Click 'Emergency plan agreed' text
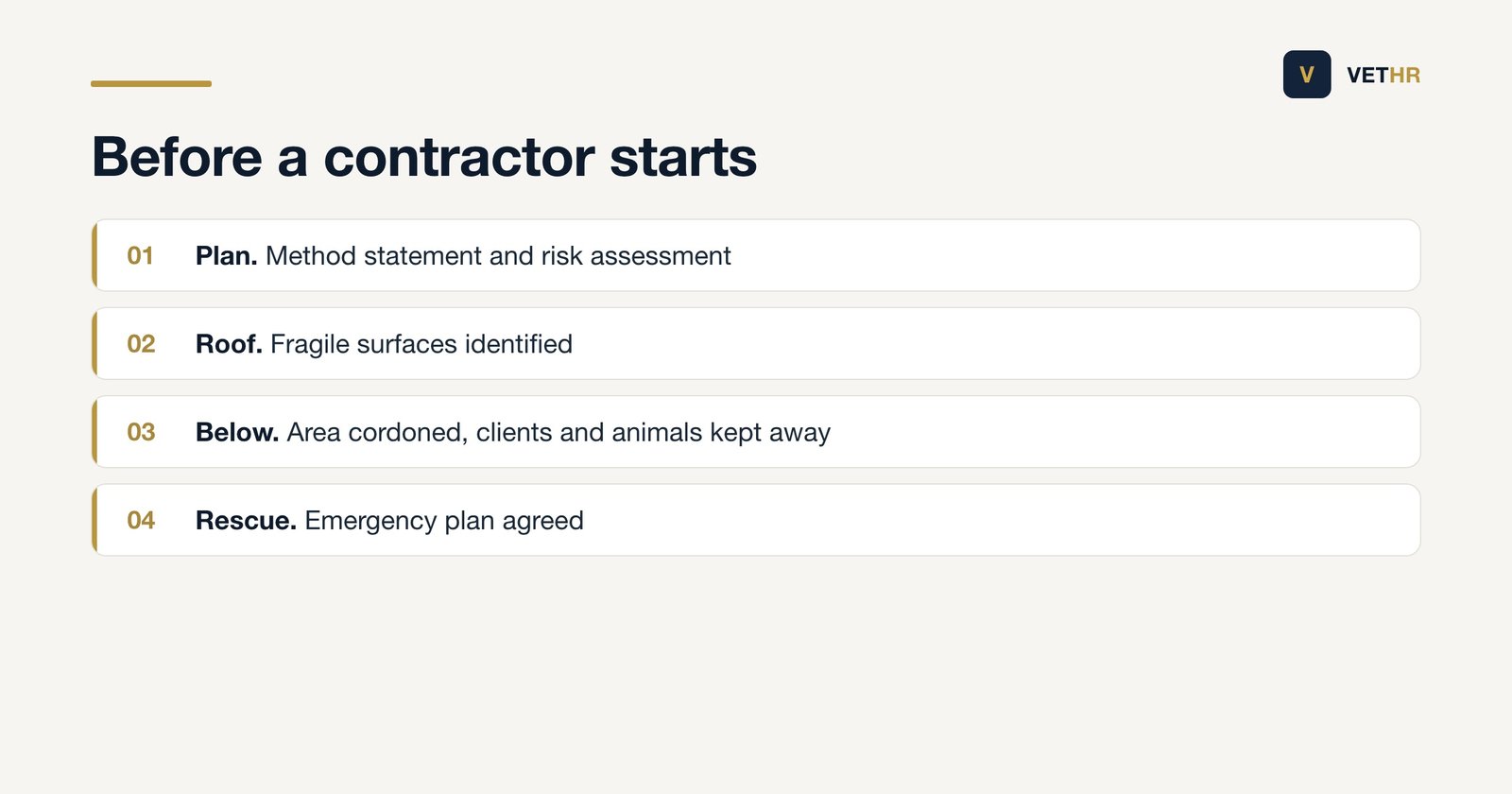Screen dimensions: 1512x794 (444, 522)
